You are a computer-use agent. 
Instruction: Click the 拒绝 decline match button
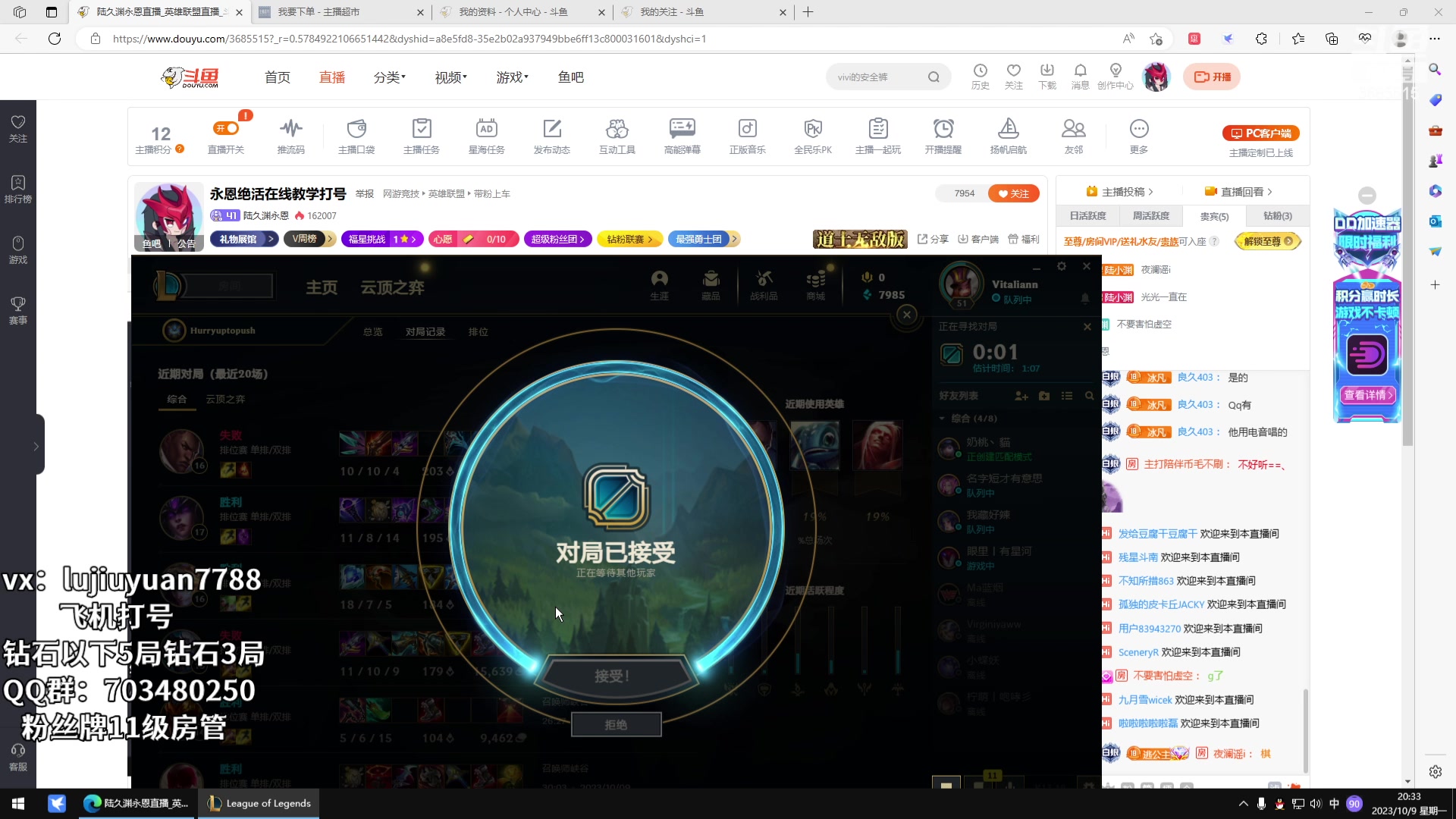(x=616, y=725)
